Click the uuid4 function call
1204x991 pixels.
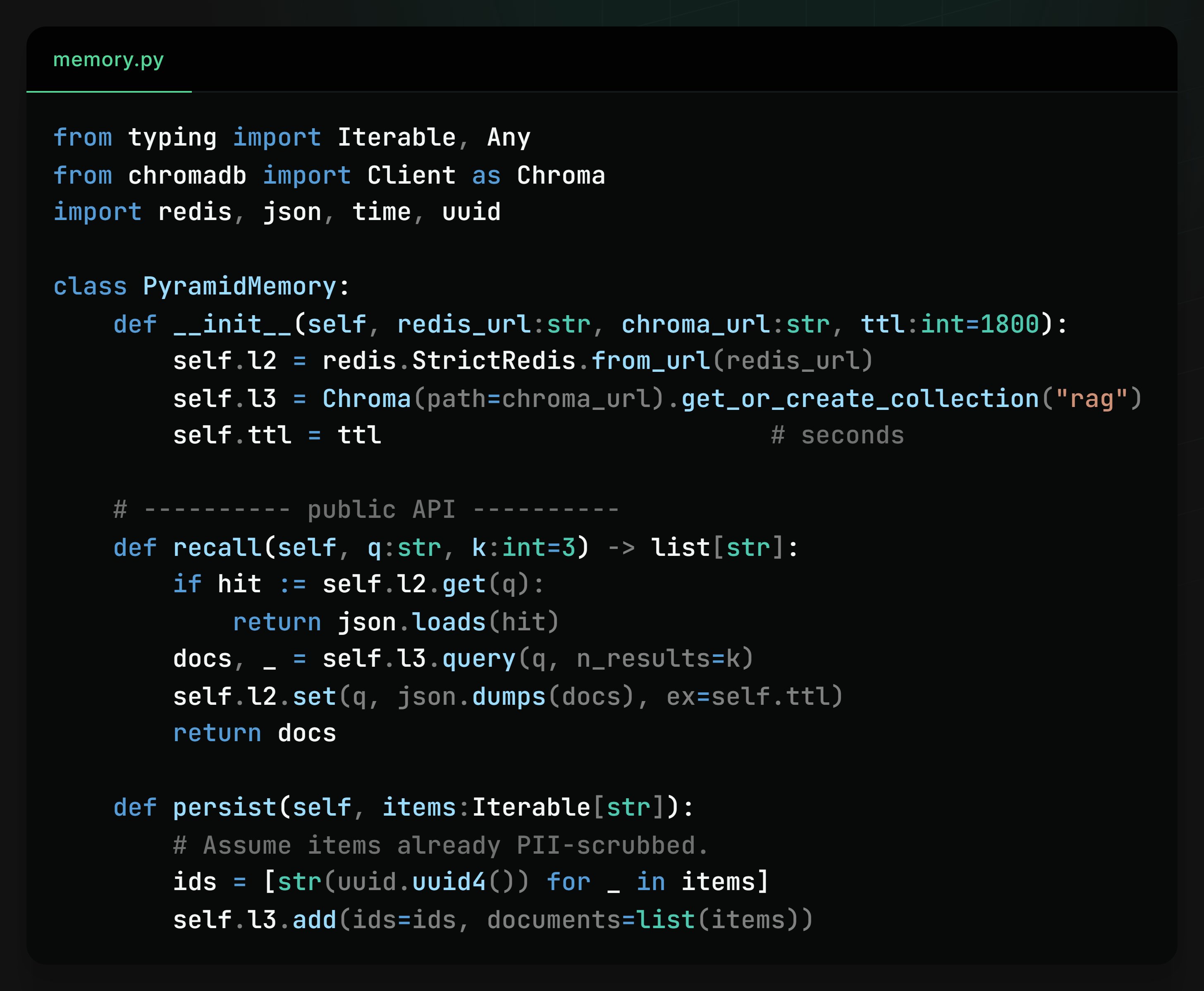point(449,882)
